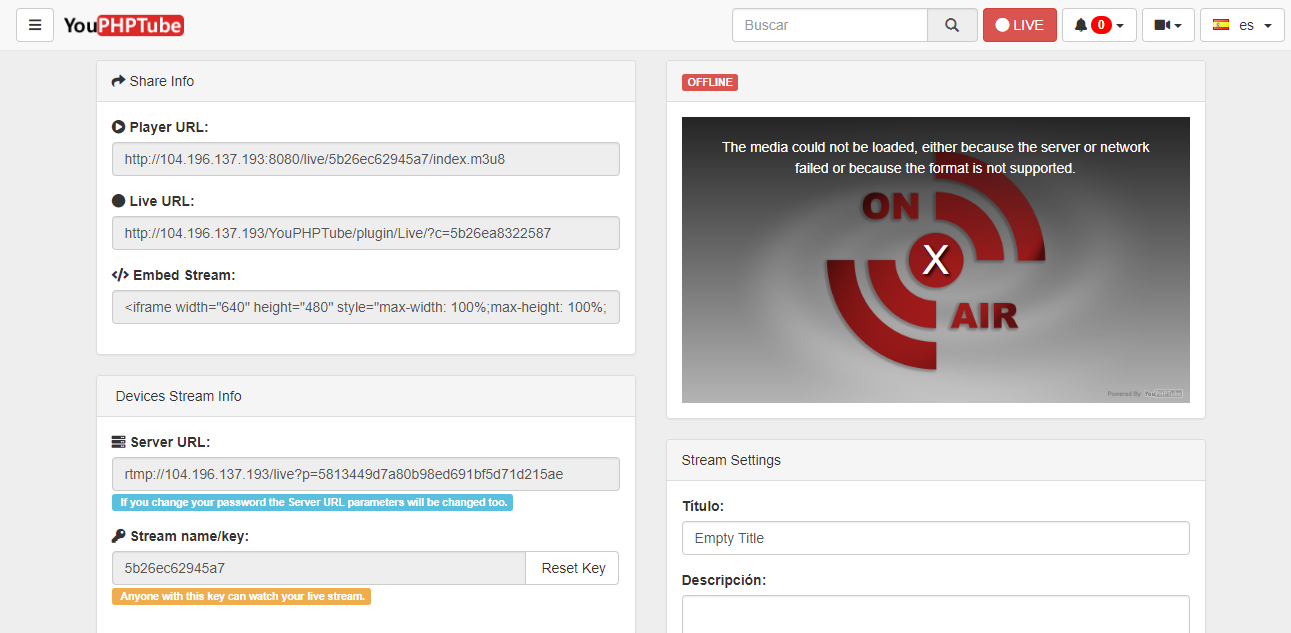
Task: Click the OFFLINE status badge
Action: [709, 82]
